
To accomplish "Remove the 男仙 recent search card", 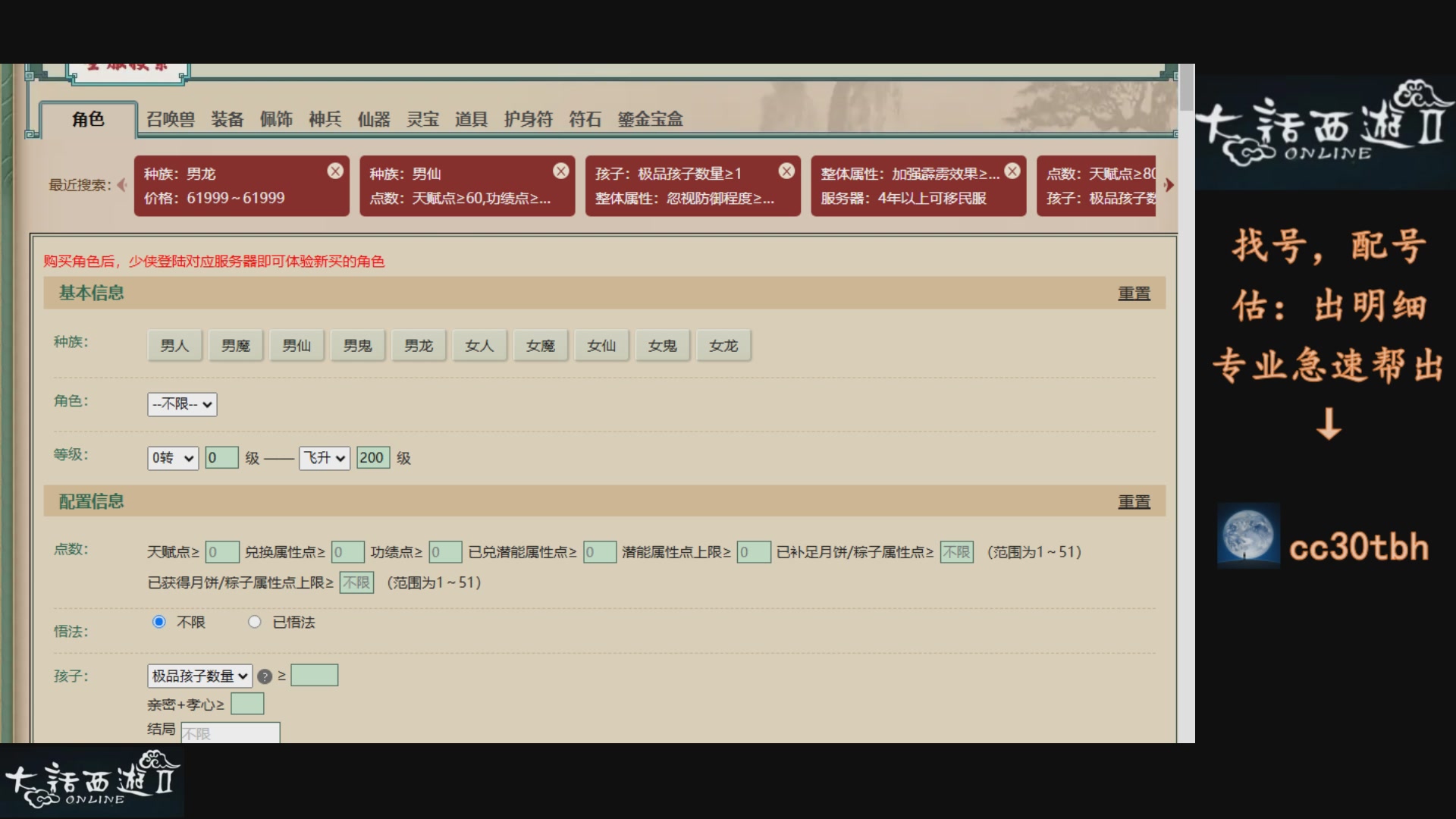I will (561, 171).
